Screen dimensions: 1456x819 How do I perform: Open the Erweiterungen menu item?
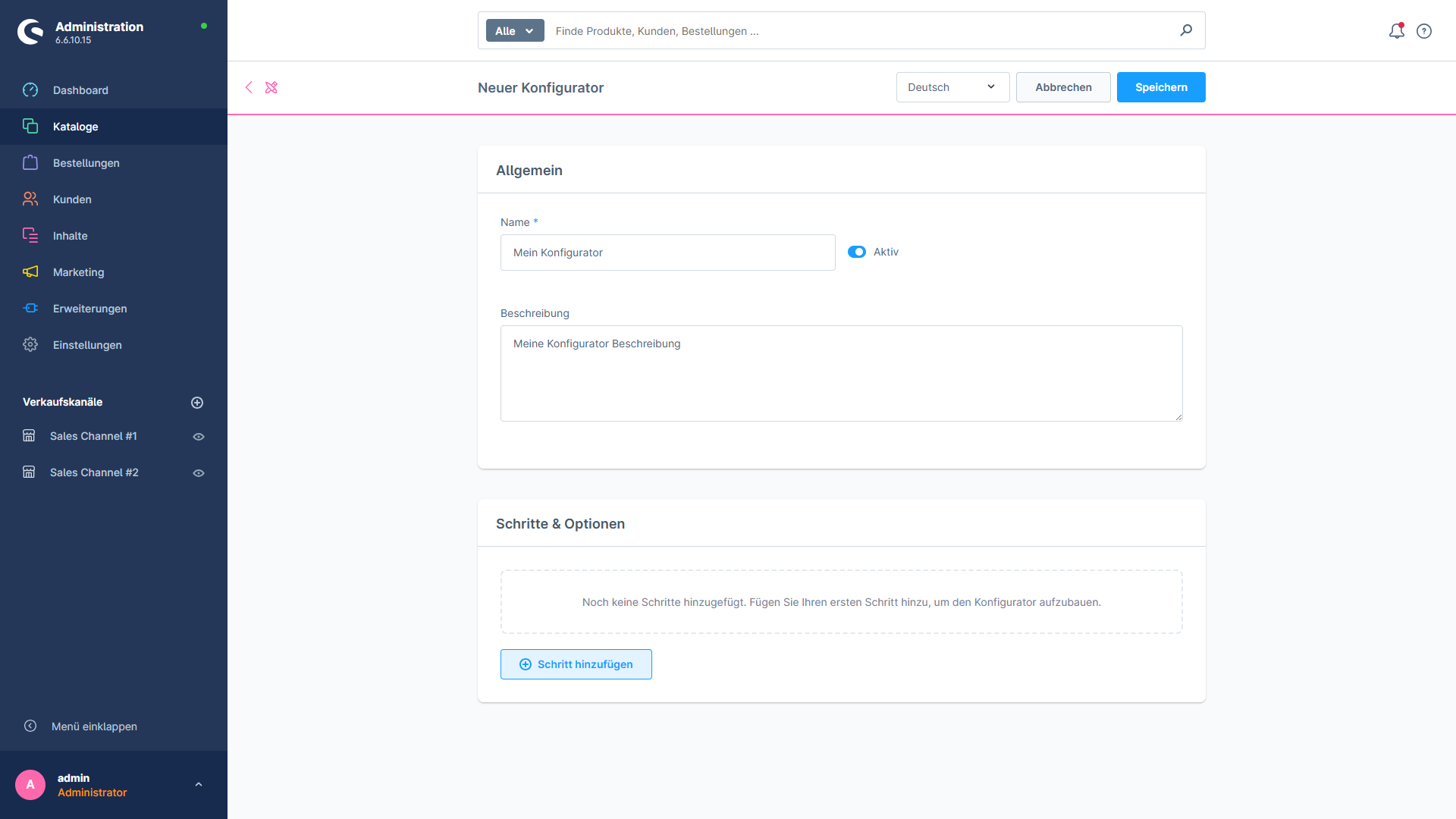(114, 309)
